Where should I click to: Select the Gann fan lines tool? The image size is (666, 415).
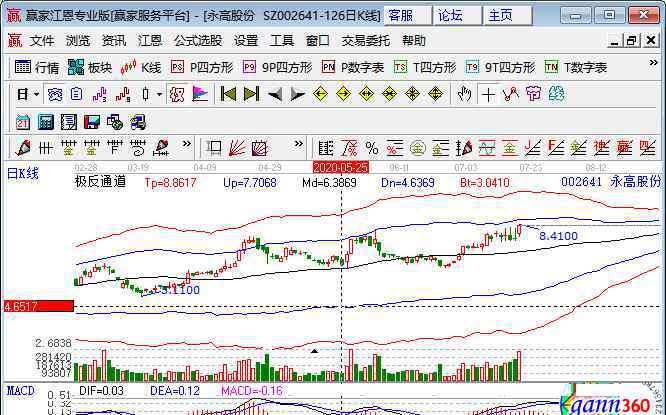(237, 148)
